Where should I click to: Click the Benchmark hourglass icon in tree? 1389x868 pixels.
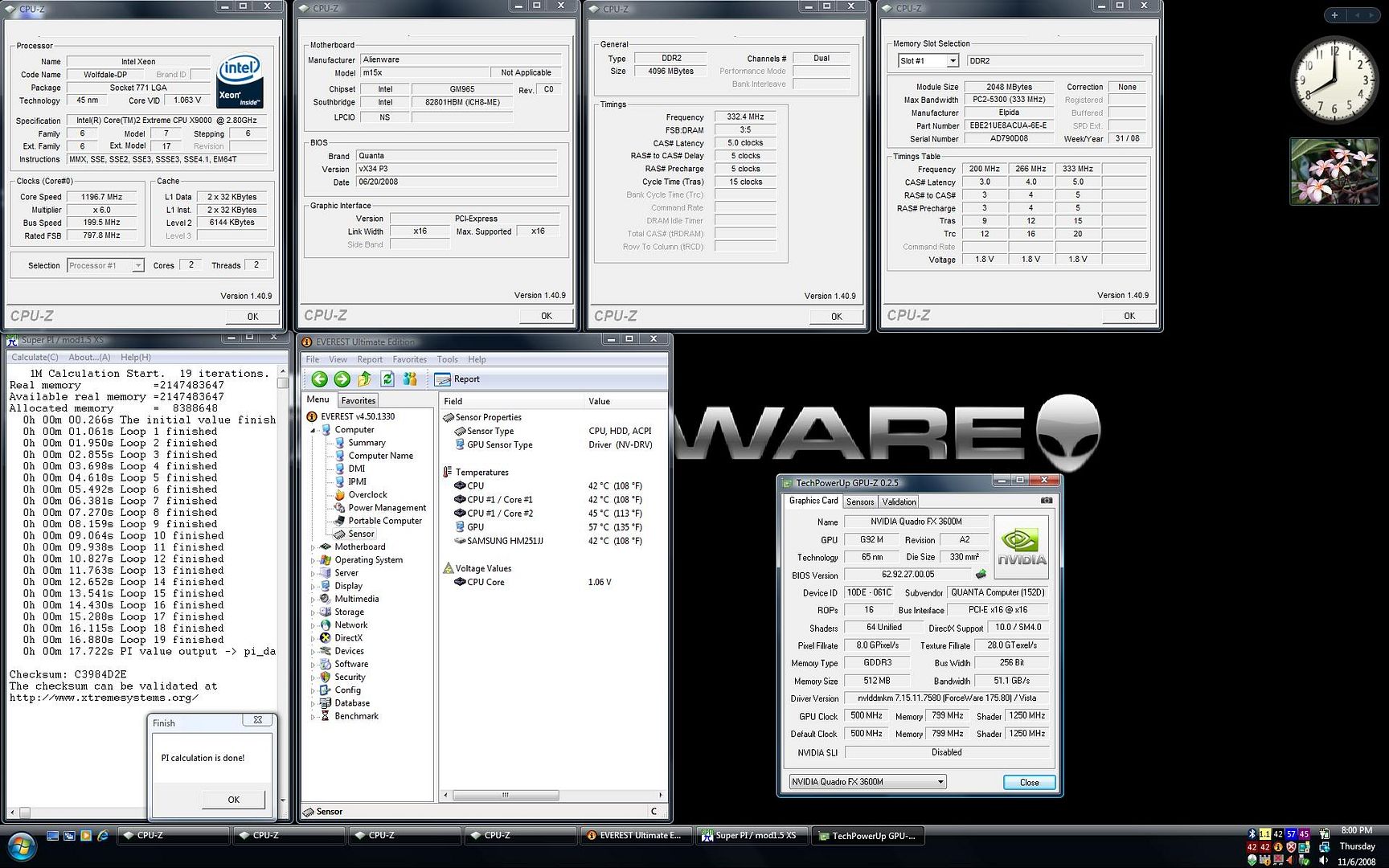pos(326,716)
